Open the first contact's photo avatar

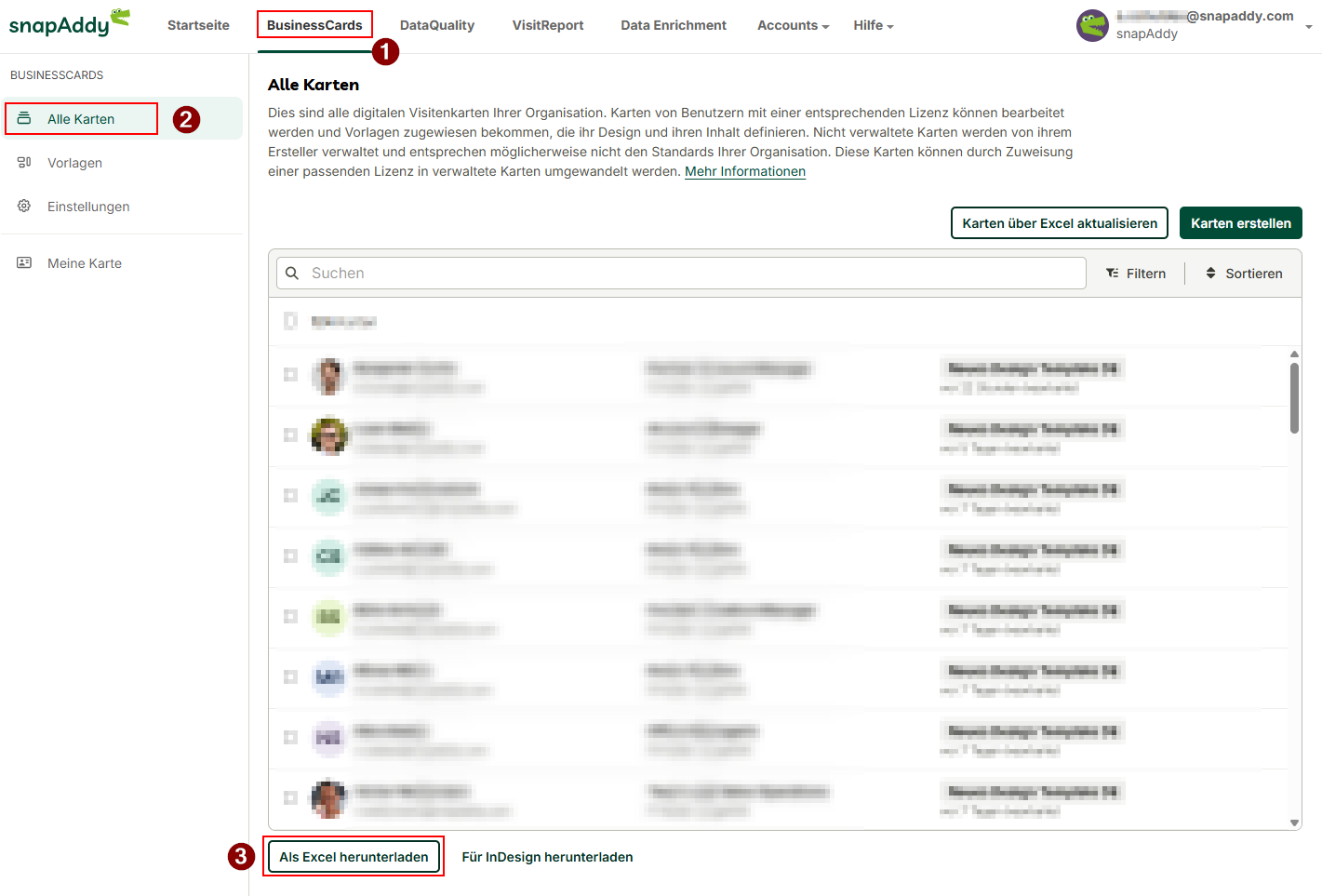tap(328, 375)
